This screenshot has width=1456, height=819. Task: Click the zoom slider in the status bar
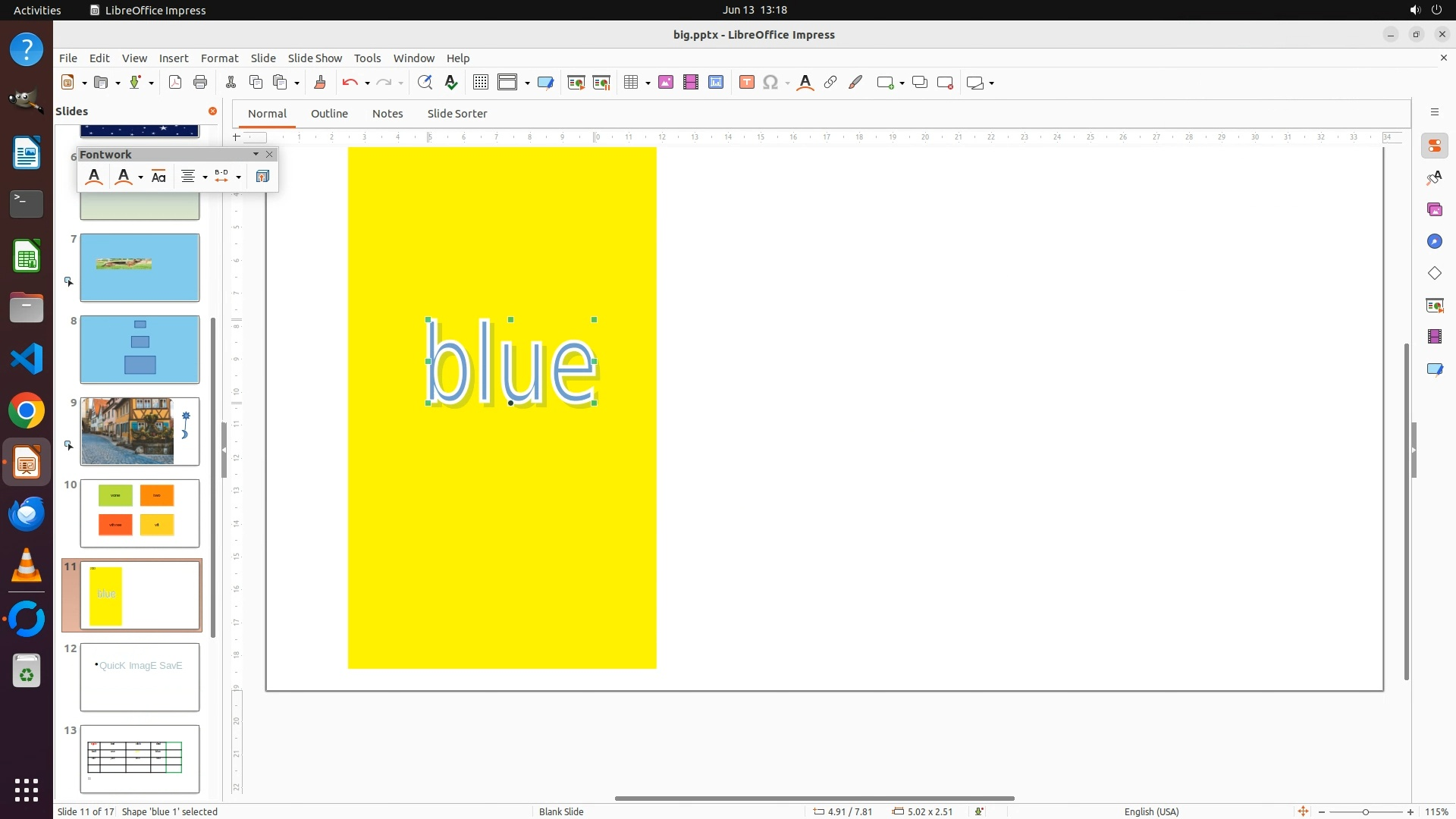pyautogui.click(x=1365, y=812)
